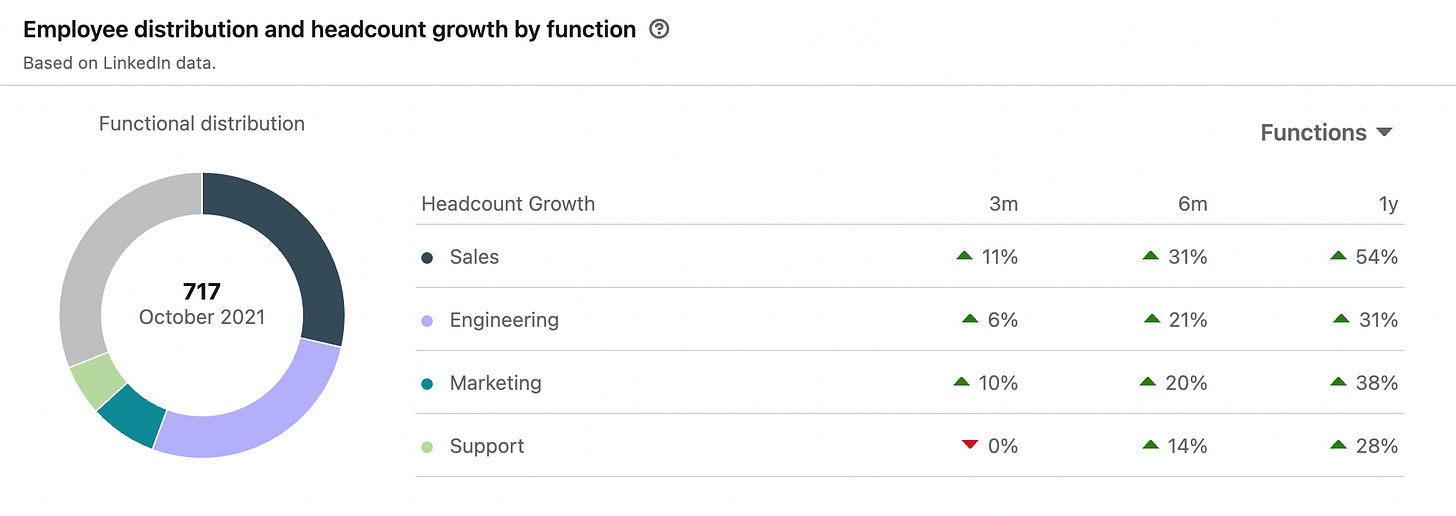Click the Sales row label
Viewport: 1456px width, 516px height.
[474, 257]
